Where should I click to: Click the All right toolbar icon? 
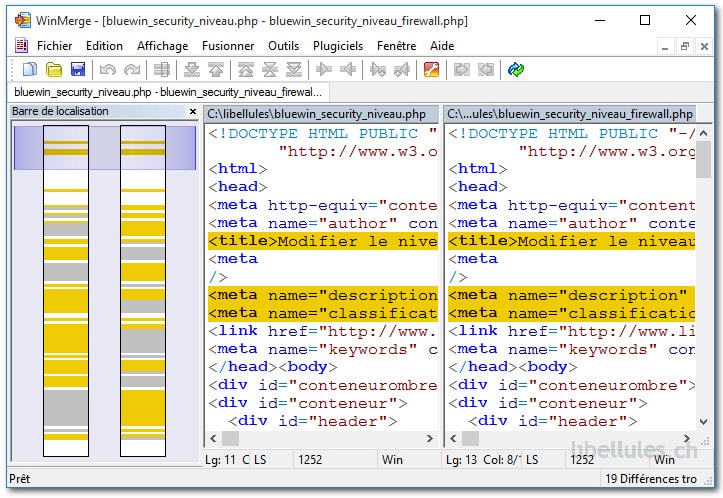(x=462, y=70)
